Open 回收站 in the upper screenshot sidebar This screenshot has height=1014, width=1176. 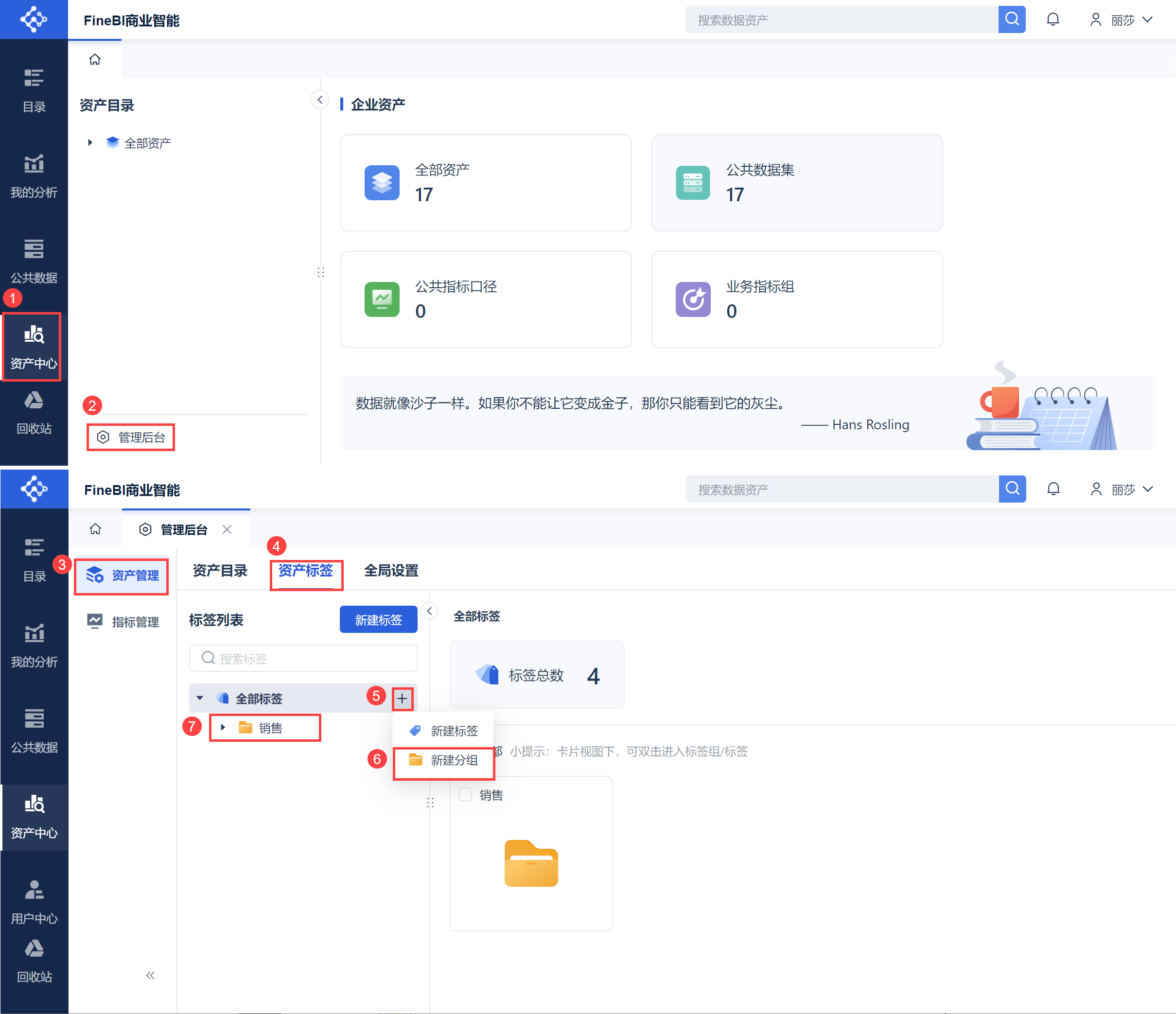pyautogui.click(x=34, y=413)
